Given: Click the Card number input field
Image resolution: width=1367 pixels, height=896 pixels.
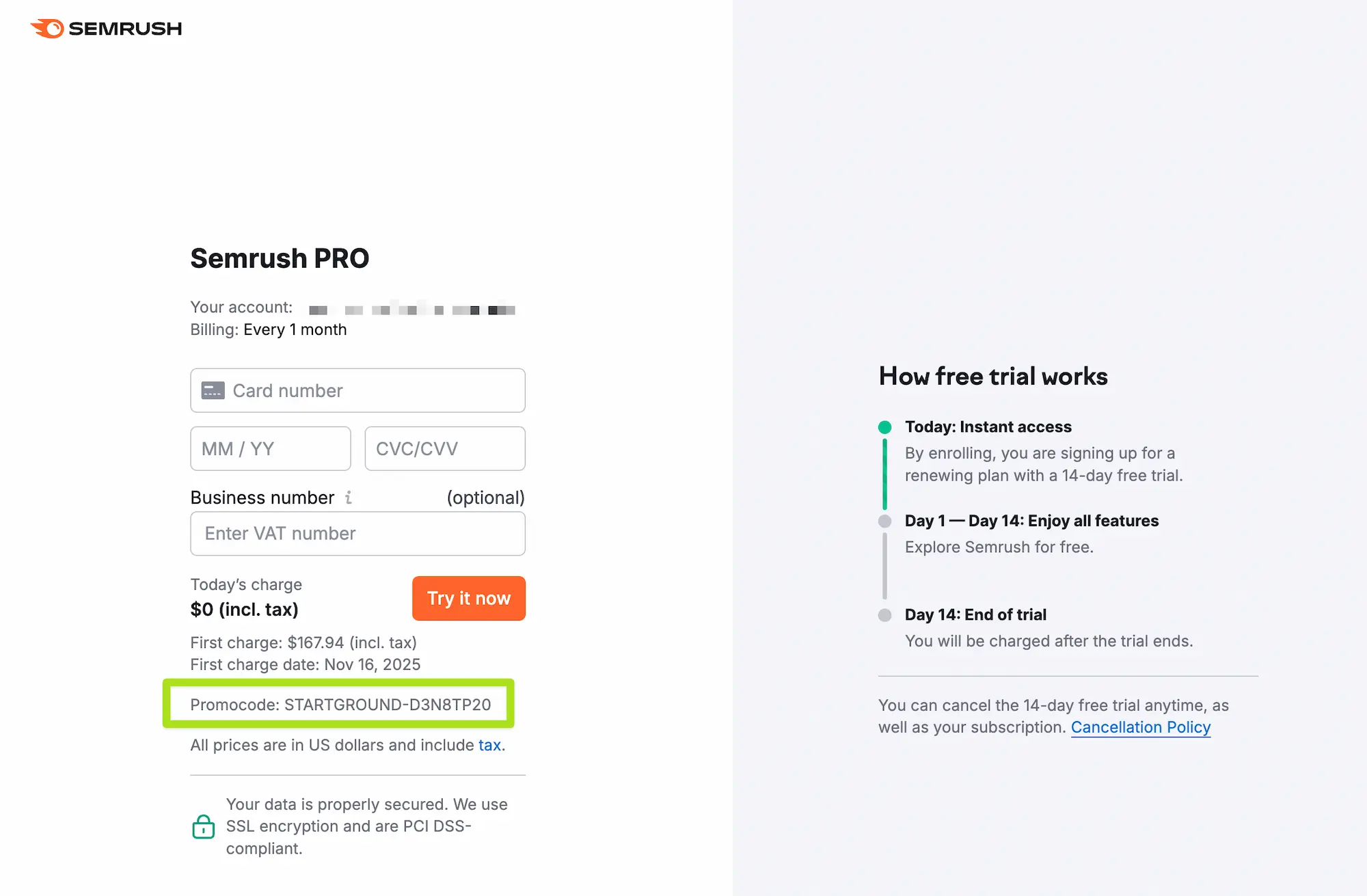Looking at the screenshot, I should pyautogui.click(x=357, y=390).
